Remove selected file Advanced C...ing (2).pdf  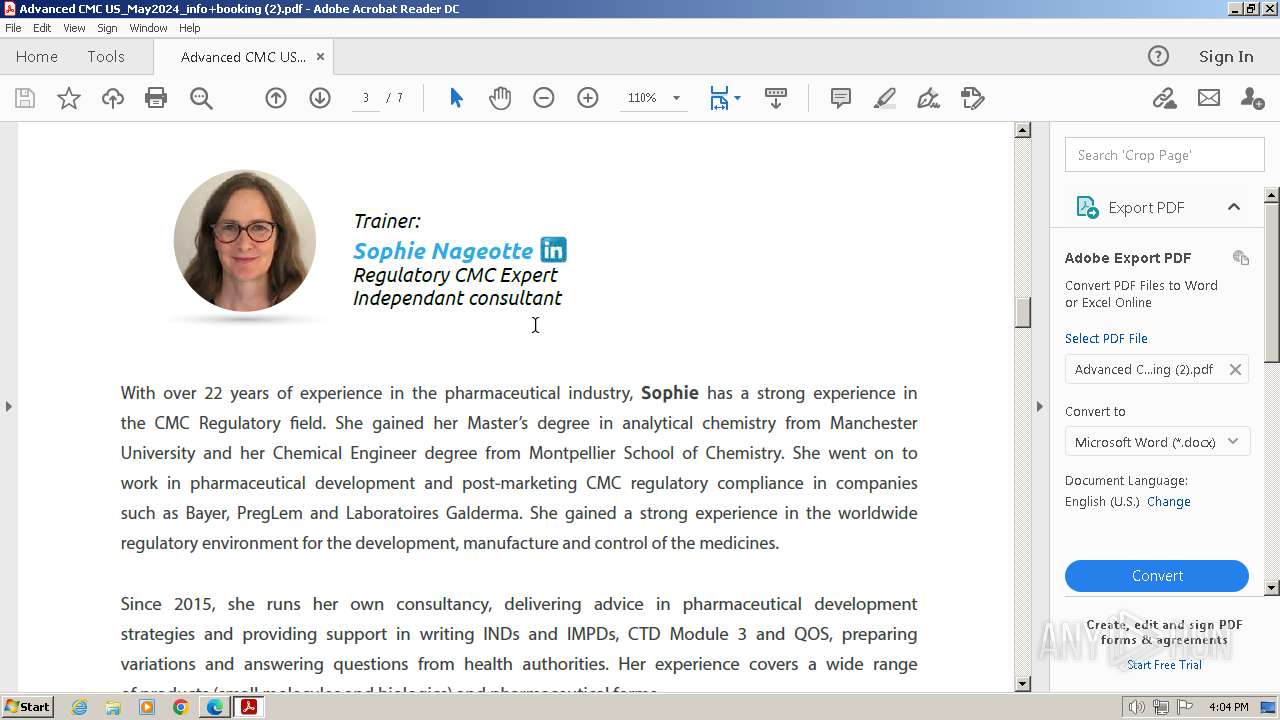[1235, 369]
